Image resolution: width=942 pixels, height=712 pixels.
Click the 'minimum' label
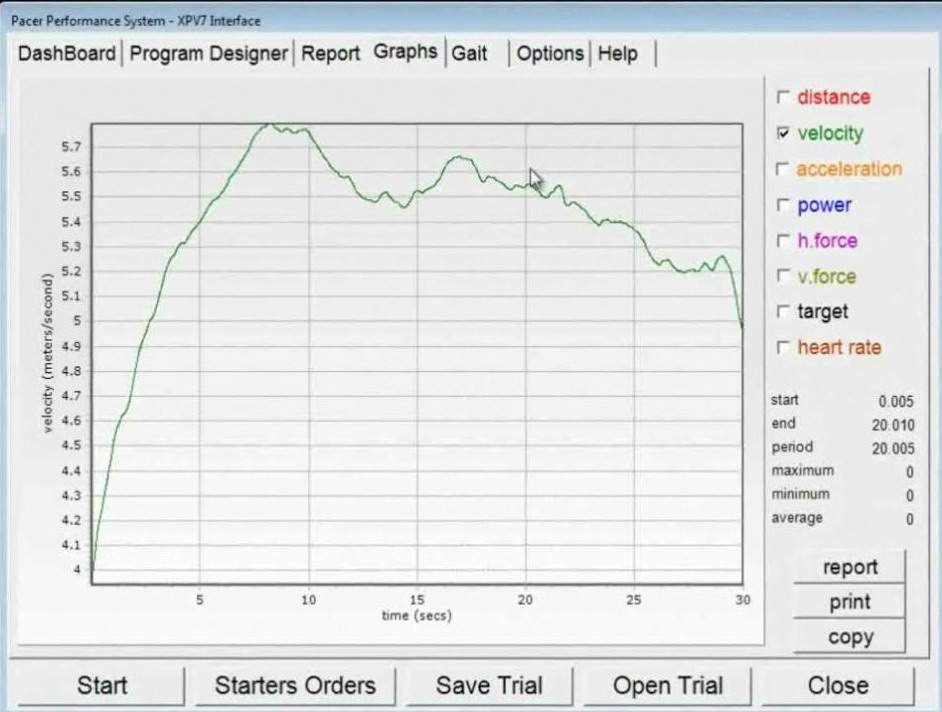(801, 494)
